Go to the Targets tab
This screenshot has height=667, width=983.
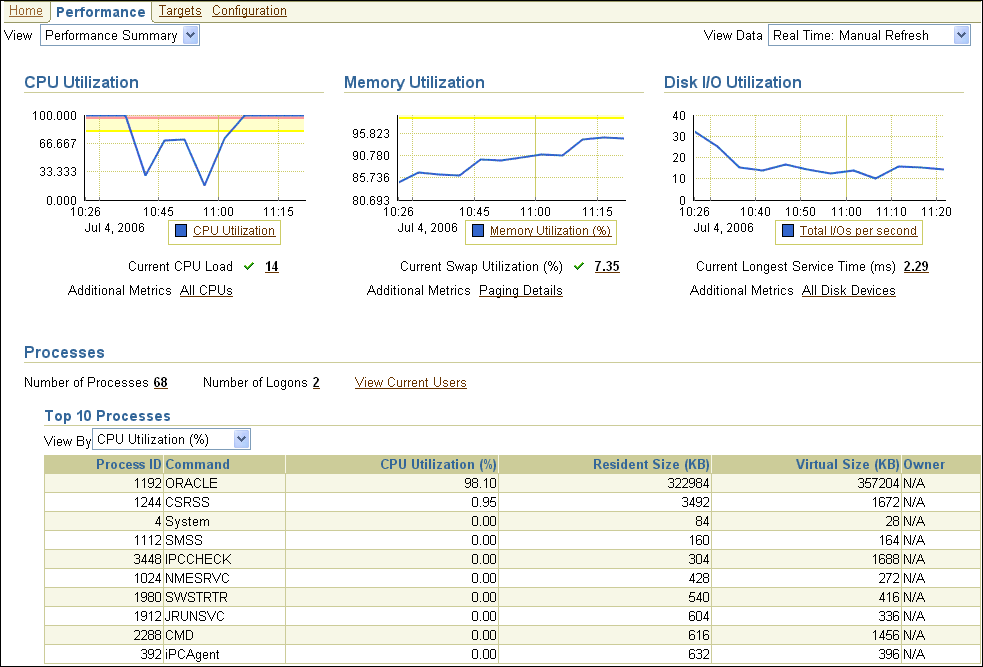point(180,11)
